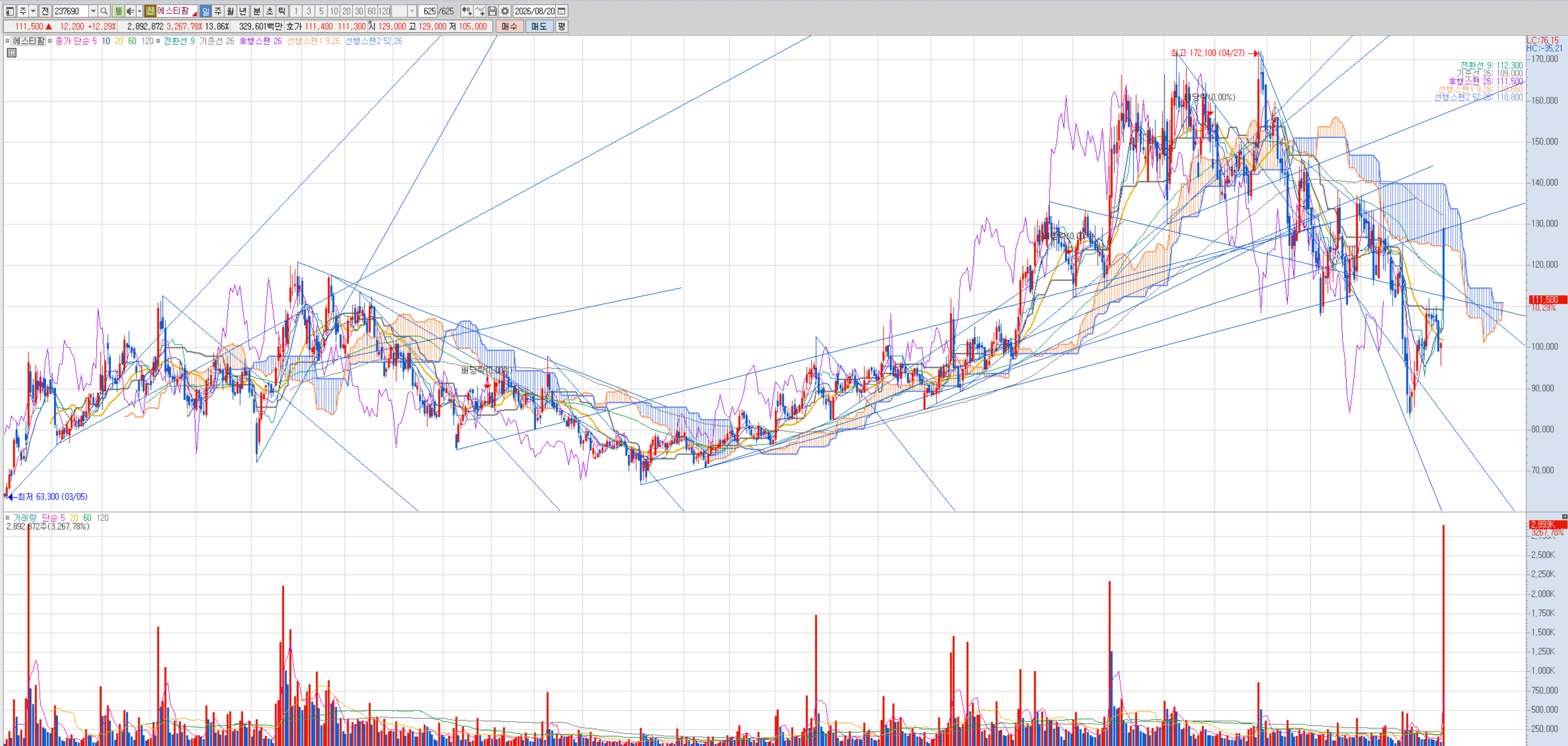Screen dimensions: 1568x746
Task: Switch to 틱 tick chart period
Action: coord(282,11)
